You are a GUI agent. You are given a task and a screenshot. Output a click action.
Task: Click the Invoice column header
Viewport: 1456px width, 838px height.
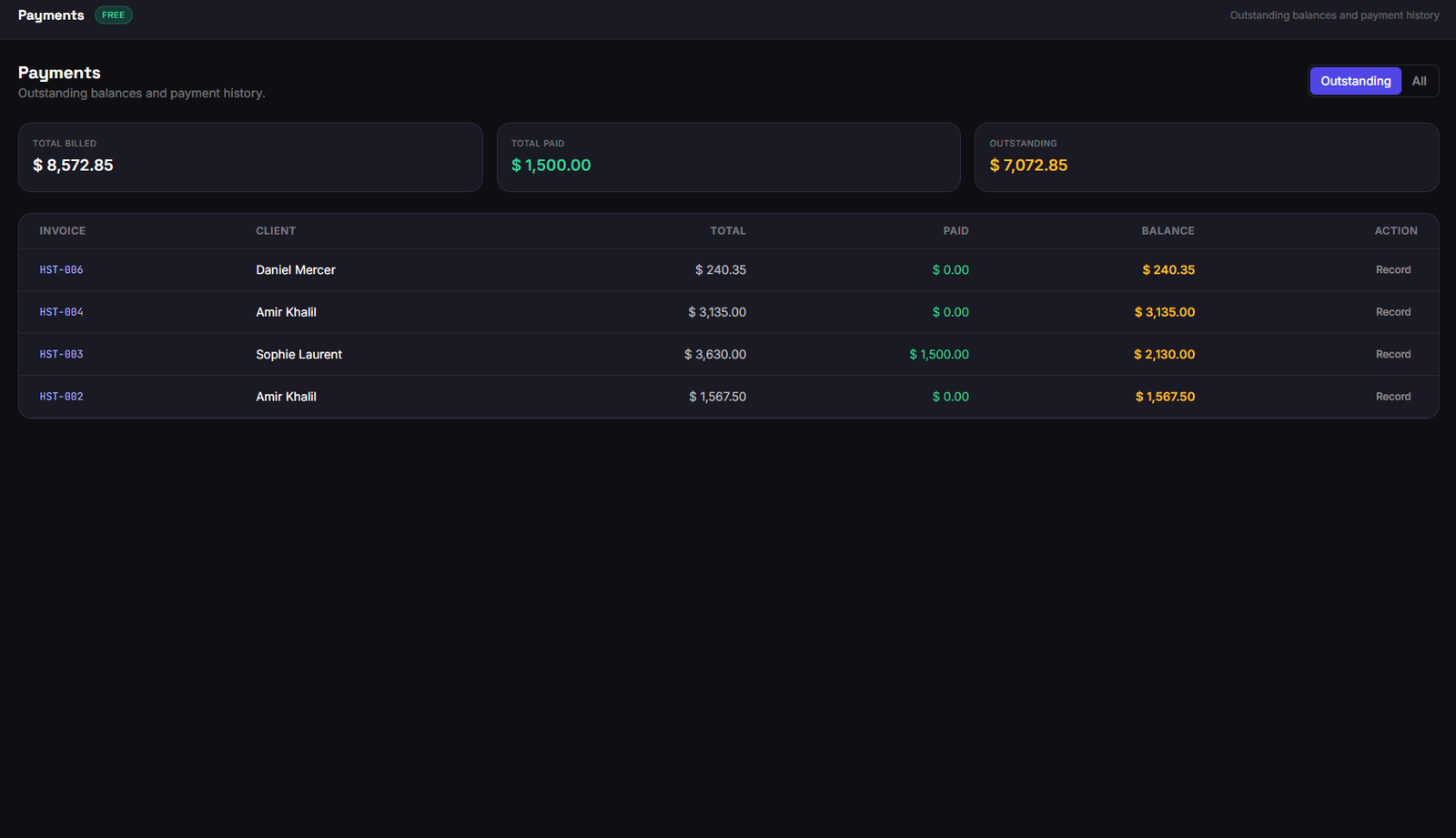[x=63, y=231]
